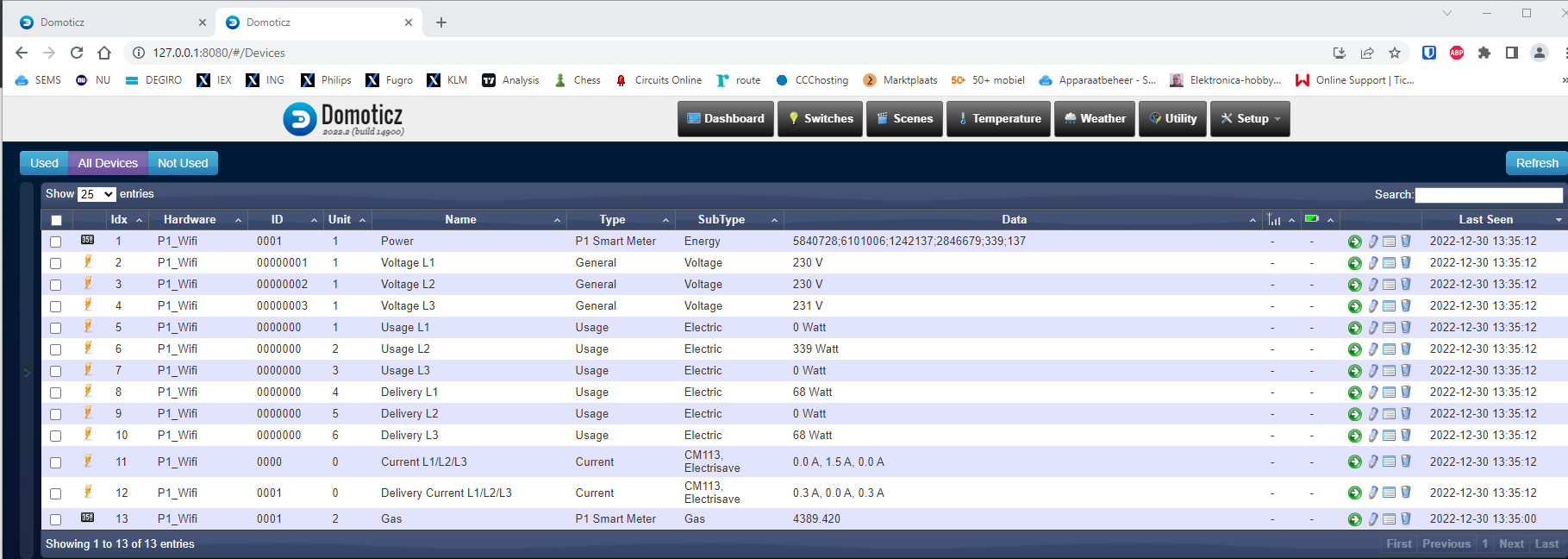Go to the Temperature page
This screenshot has height=559, width=1568.
tap(998, 119)
